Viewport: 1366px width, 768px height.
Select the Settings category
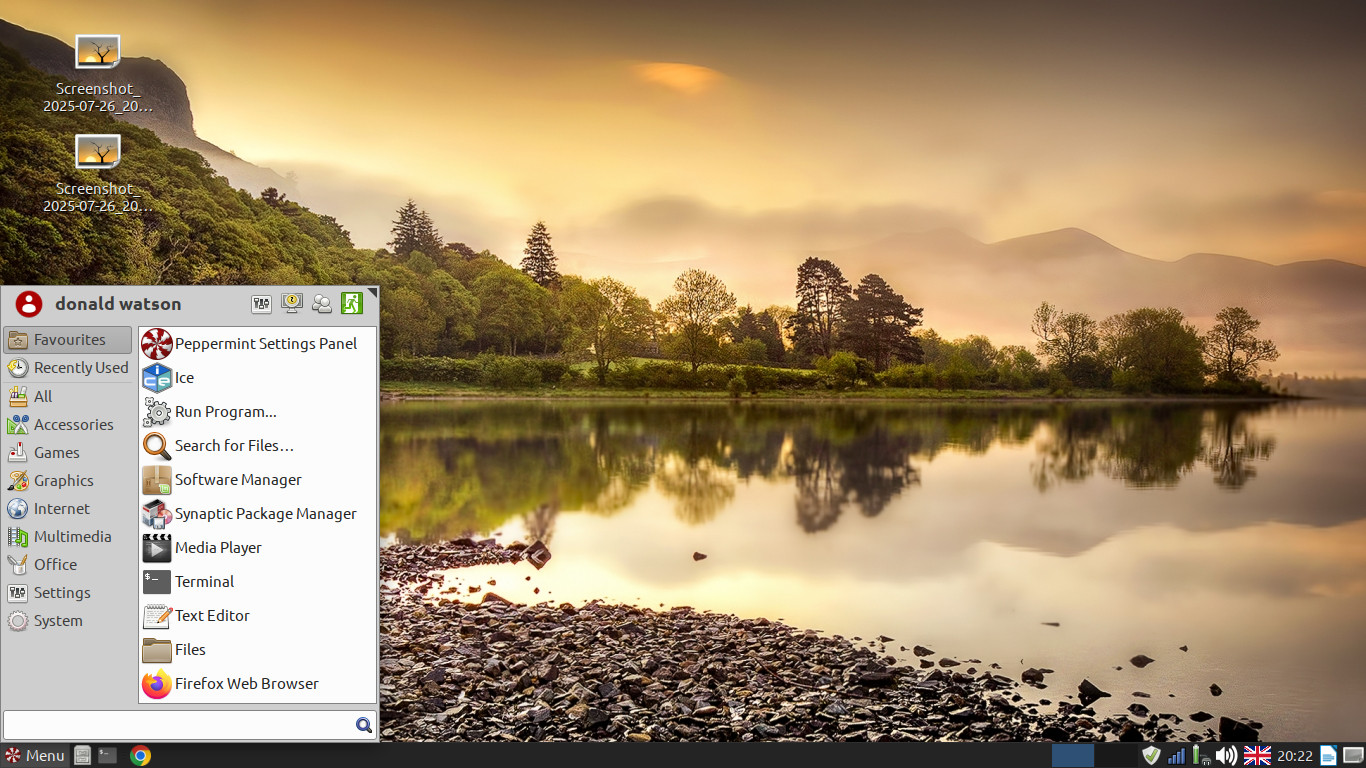pyautogui.click(x=68, y=592)
